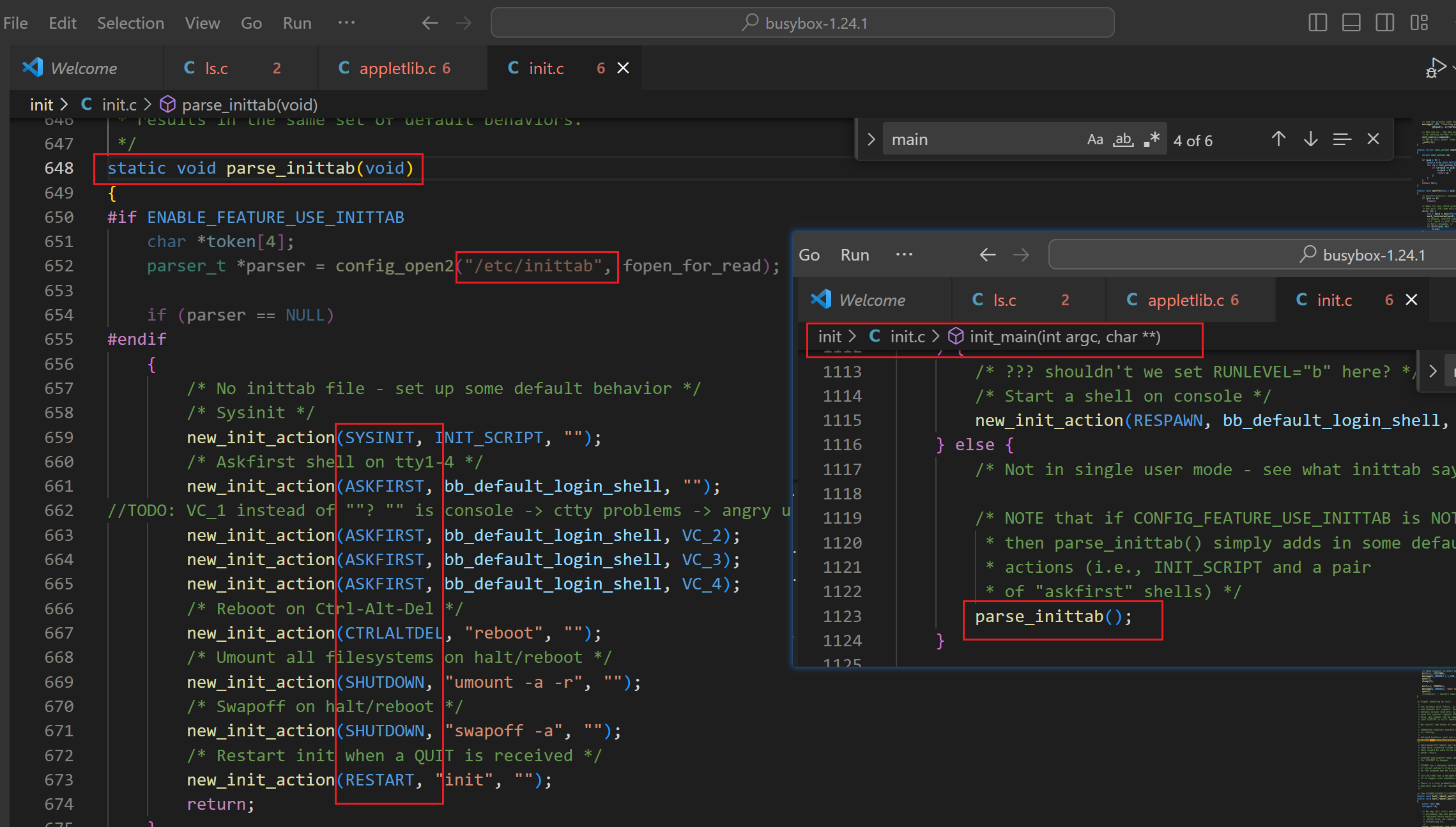Open ellipsis menu in inset window
Screen dimensions: 1456x827
point(904,254)
